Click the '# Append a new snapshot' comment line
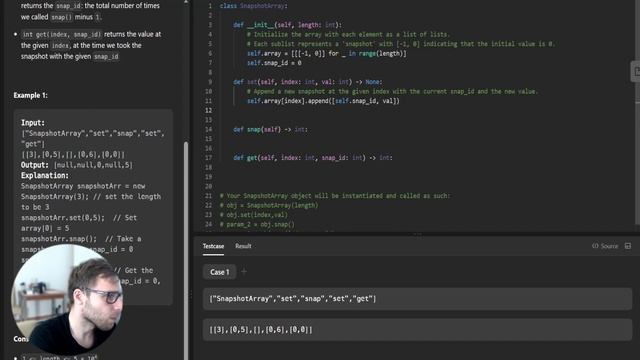The width and height of the screenshot is (640, 360). point(392,91)
